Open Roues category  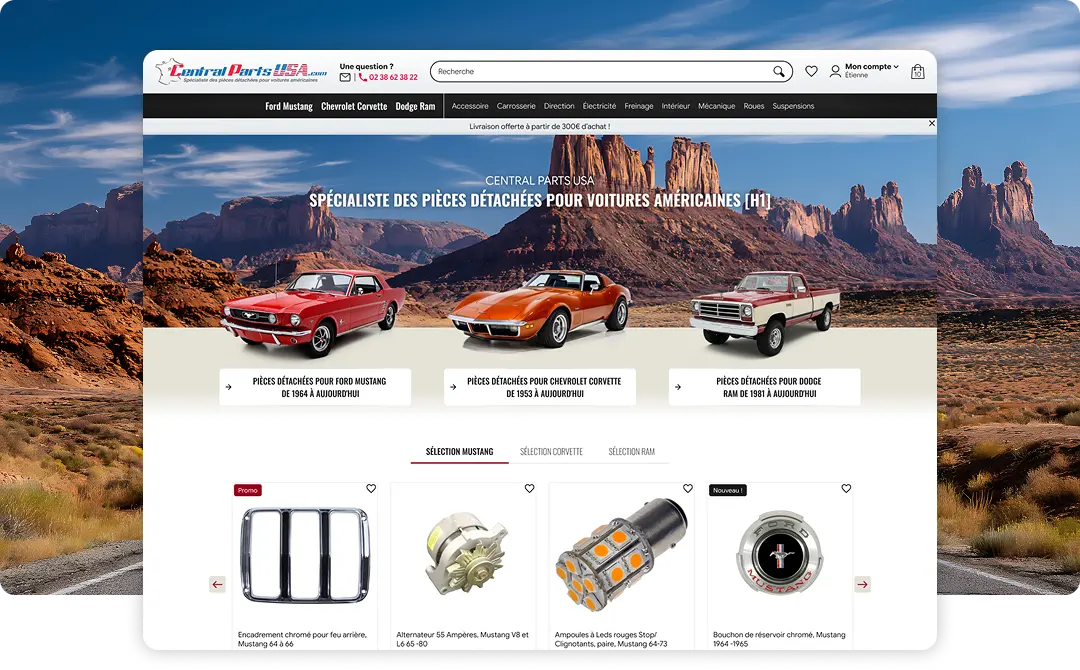pyautogui.click(x=754, y=106)
